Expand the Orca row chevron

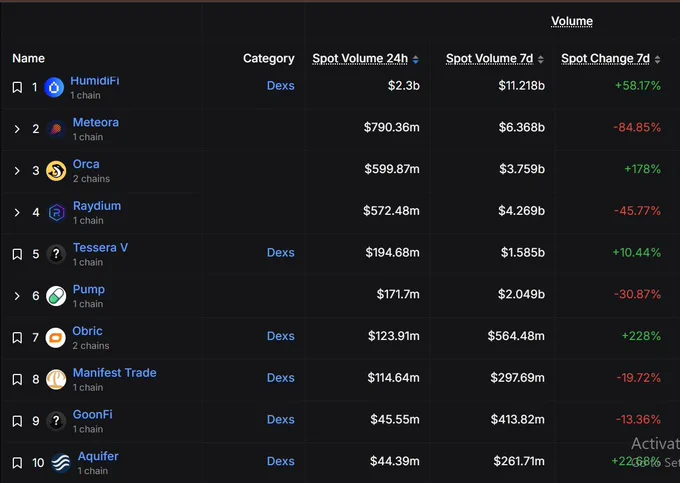pos(17,171)
